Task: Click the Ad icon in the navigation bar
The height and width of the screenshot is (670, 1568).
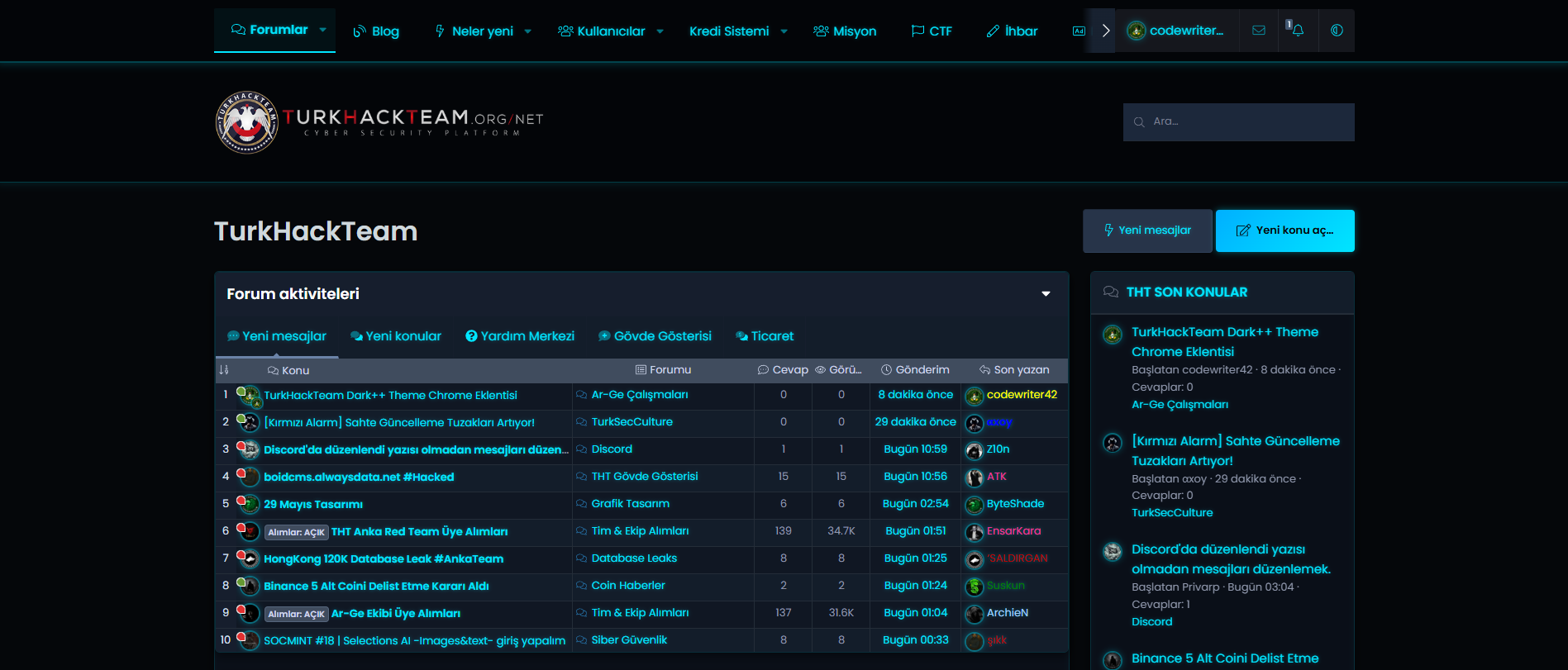Action: (1079, 31)
